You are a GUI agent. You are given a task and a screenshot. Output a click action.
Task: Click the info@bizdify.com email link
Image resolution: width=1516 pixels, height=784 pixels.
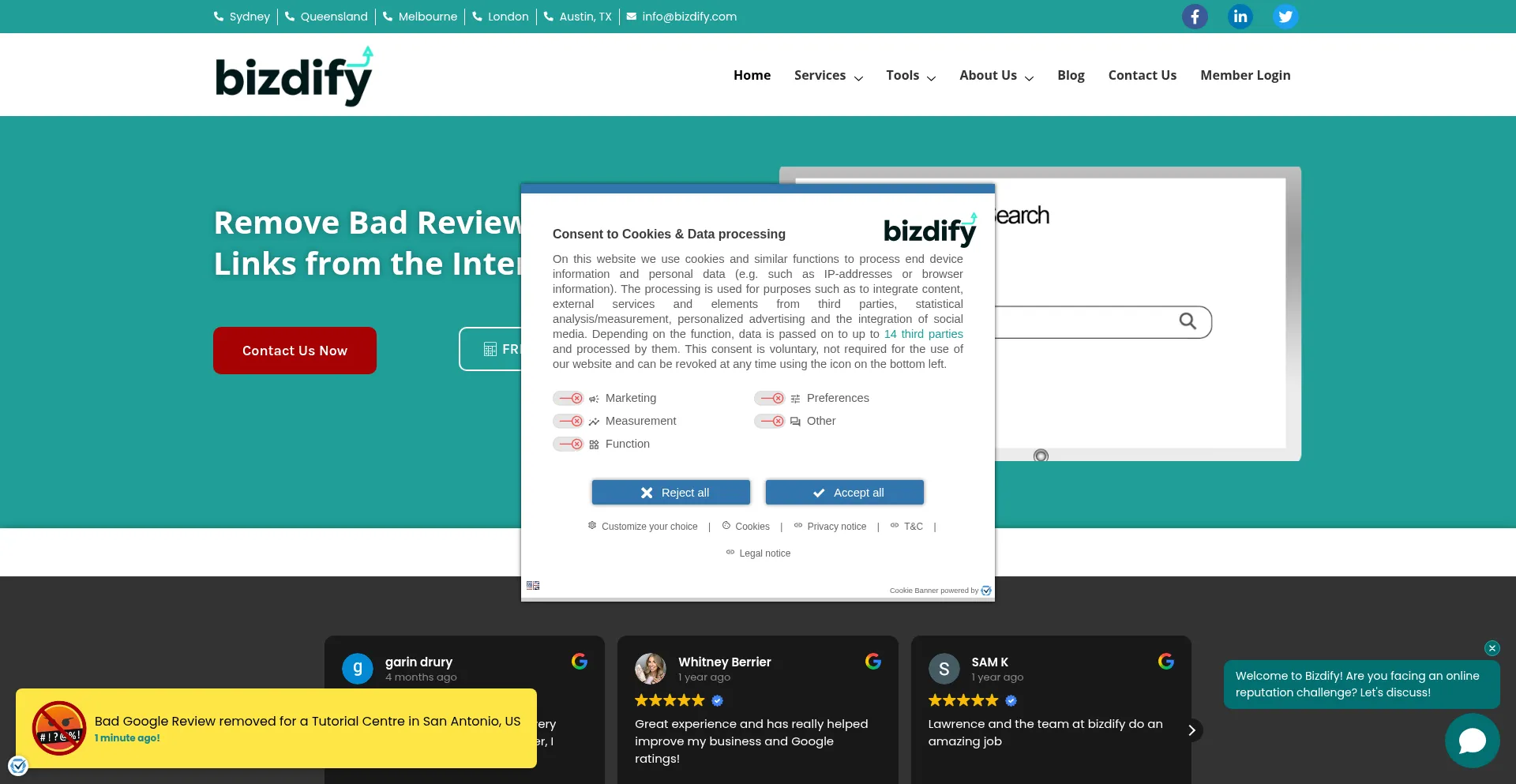pos(681,17)
